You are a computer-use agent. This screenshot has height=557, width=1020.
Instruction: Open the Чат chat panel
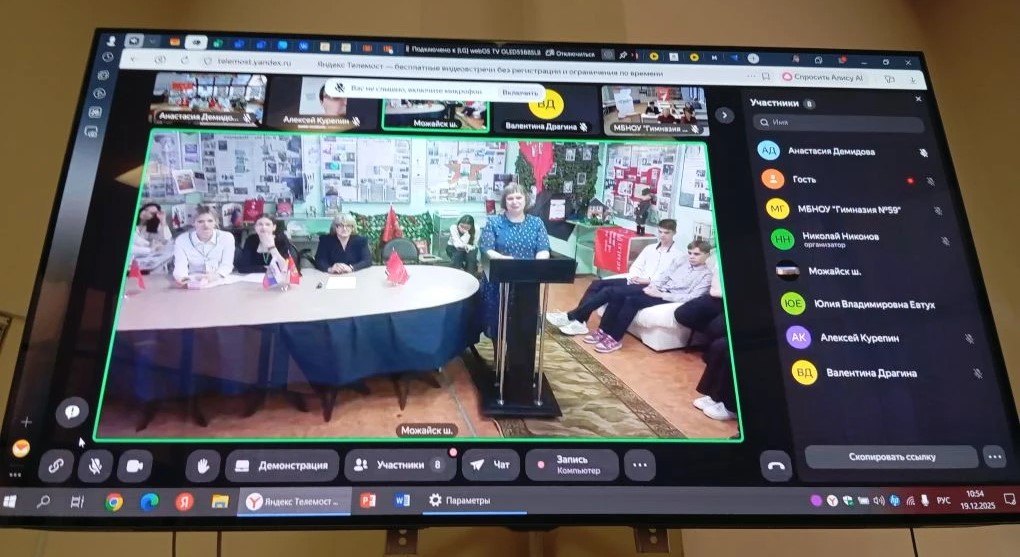pyautogui.click(x=491, y=465)
